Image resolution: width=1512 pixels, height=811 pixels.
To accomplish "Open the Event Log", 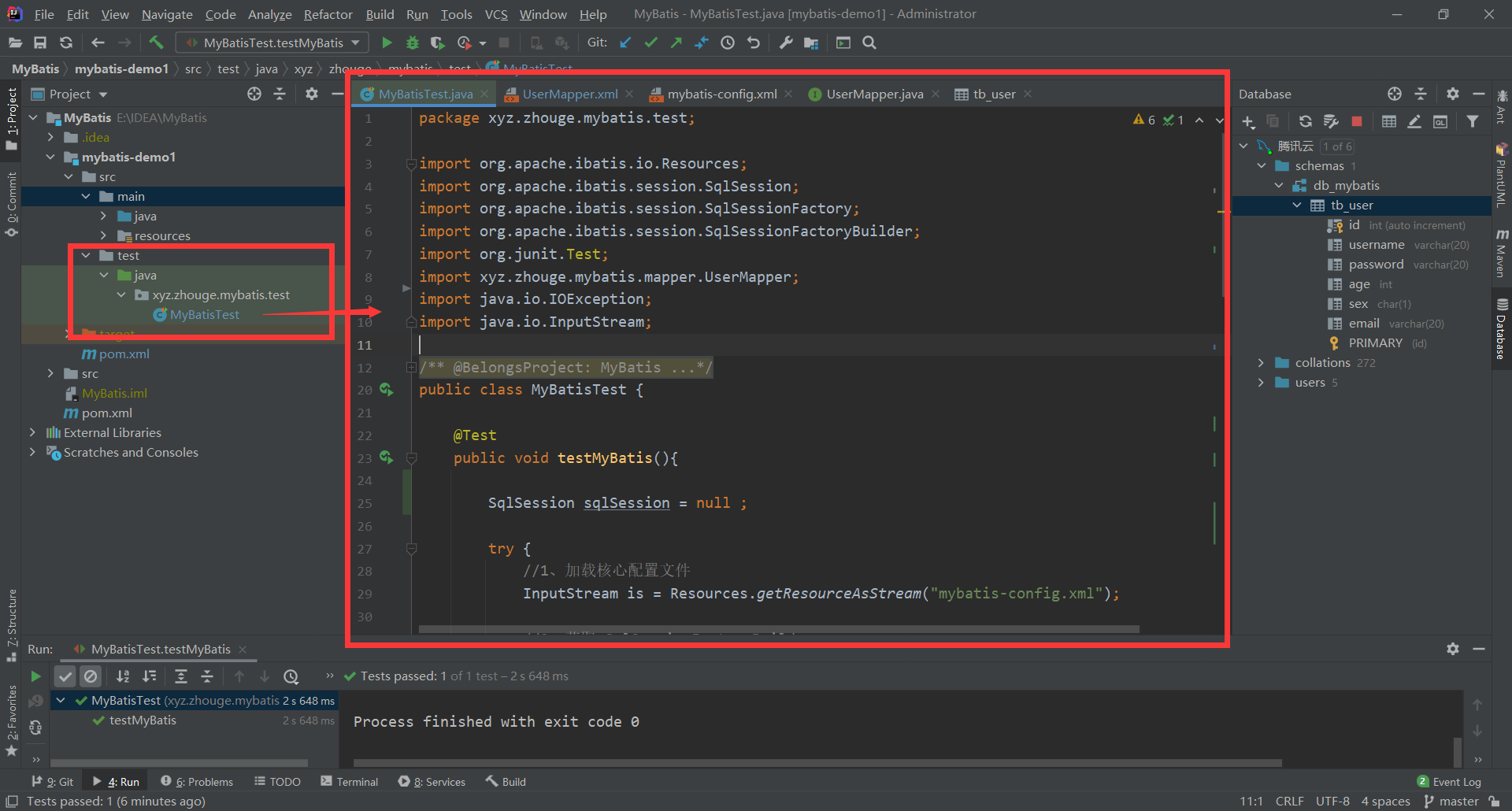I will click(x=1449, y=782).
